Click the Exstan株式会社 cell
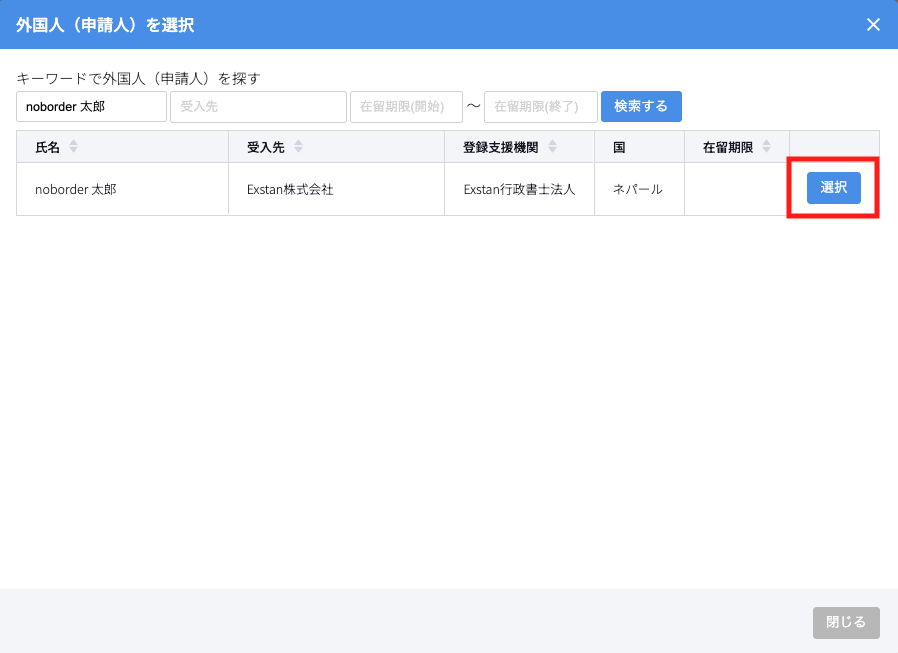898x653 pixels. pyautogui.click(x=290, y=189)
